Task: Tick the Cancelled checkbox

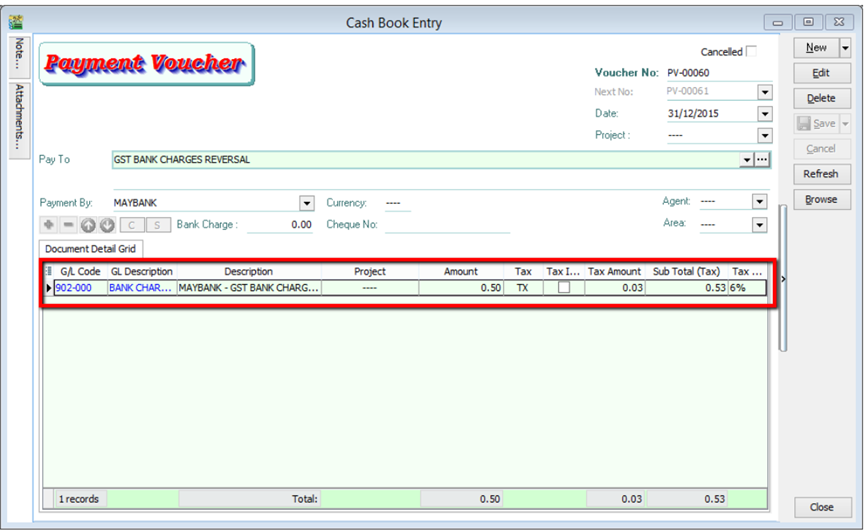Action: click(x=752, y=51)
